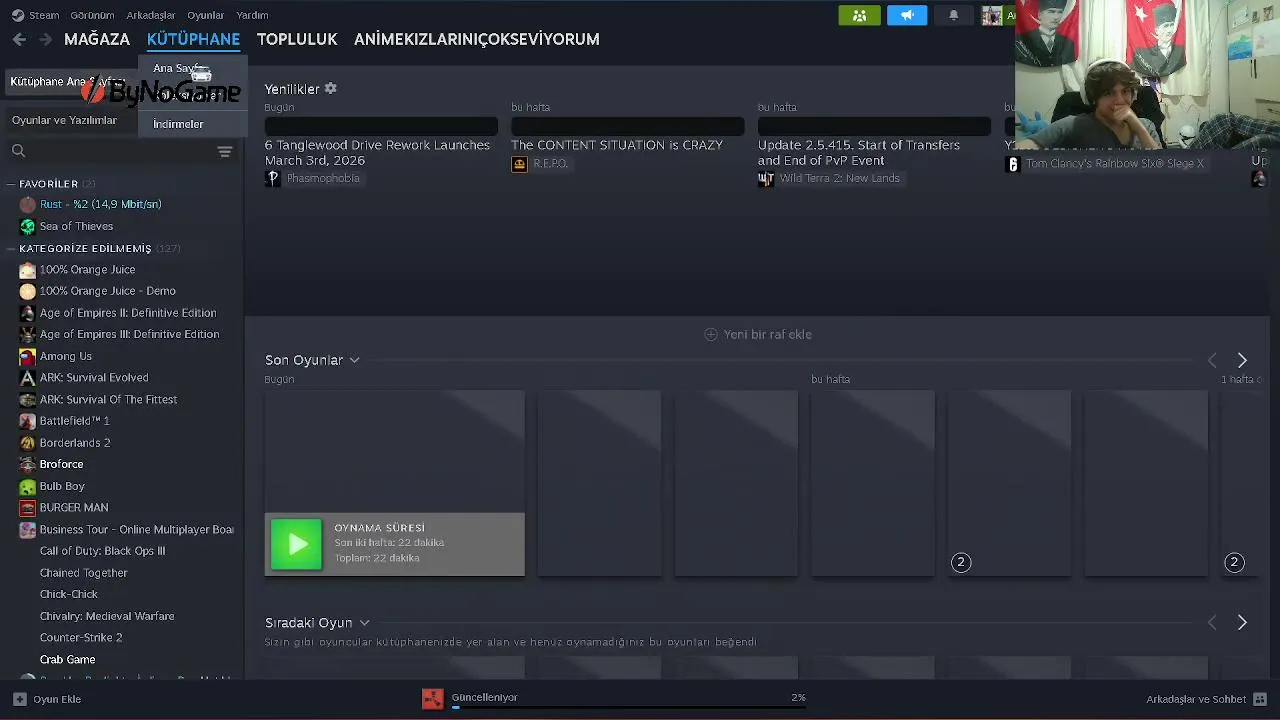Open the Son Oyunlar shelf dropdown
Screen dimensions: 1280x720
click(354, 360)
